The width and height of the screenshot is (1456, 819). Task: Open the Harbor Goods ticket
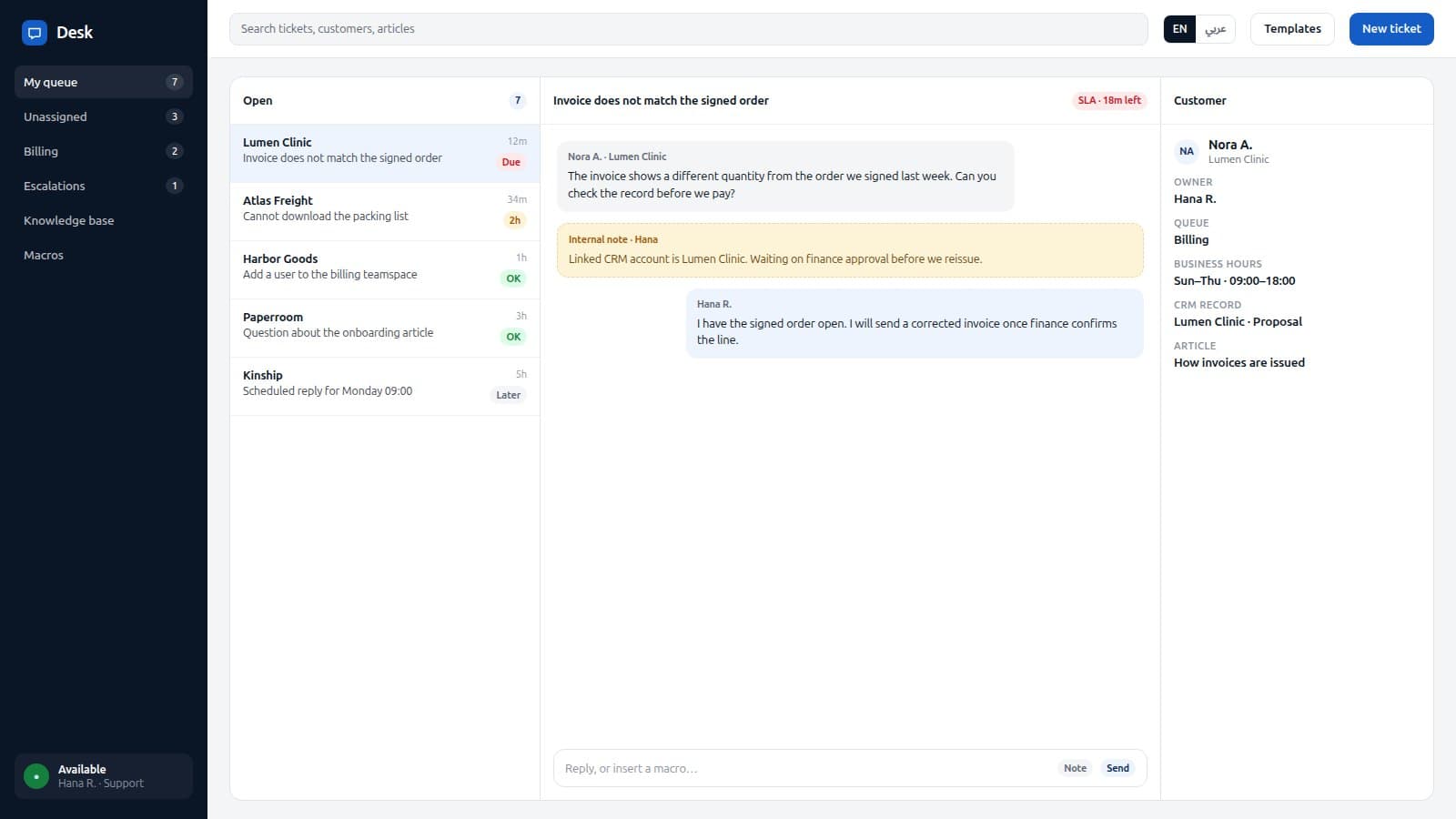[385, 270]
